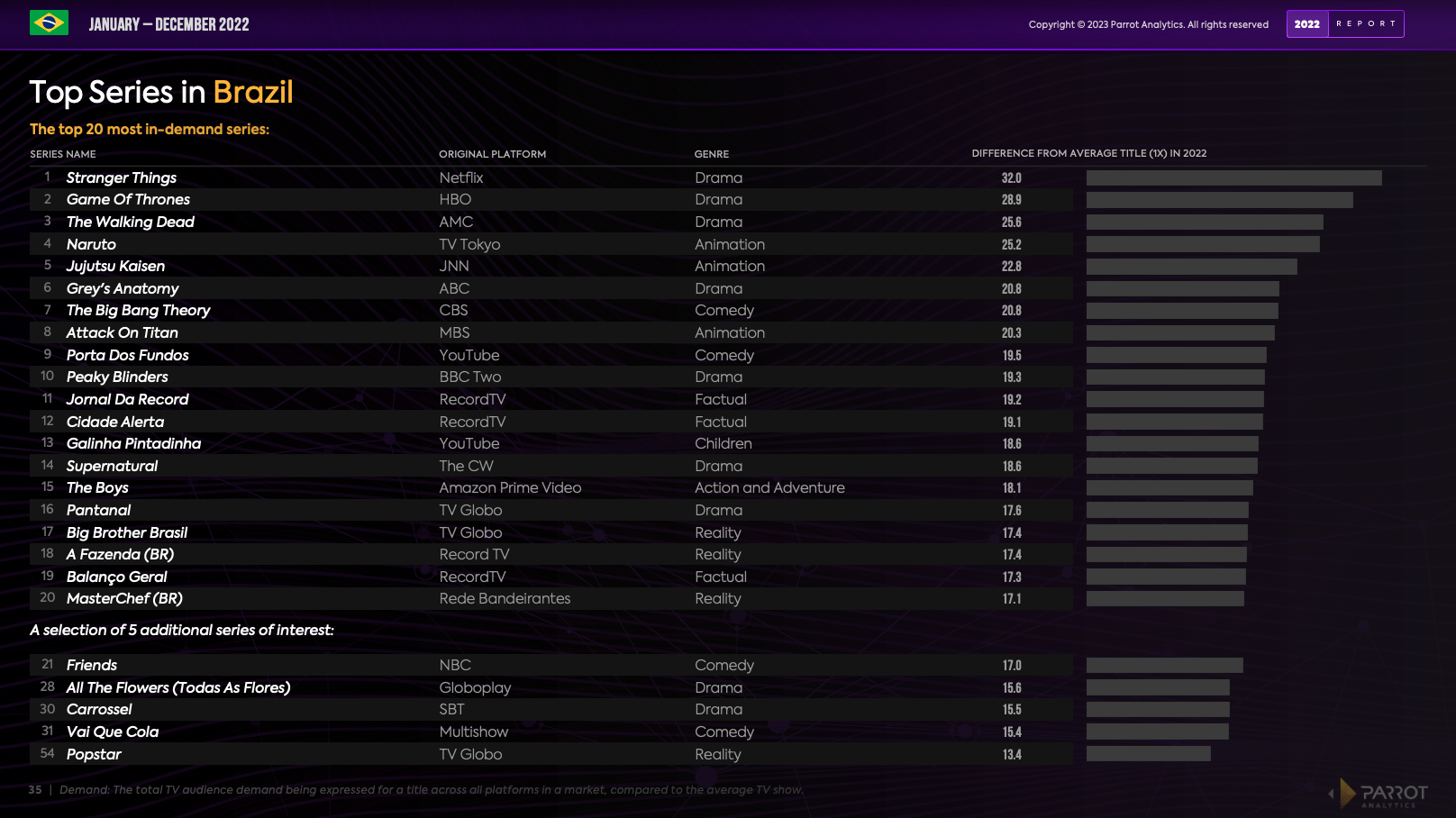
Task: Click the 'January – December 2022' header text
Action: click(168, 24)
